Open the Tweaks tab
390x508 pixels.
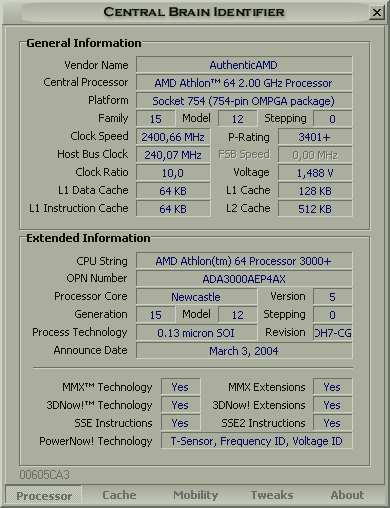pyautogui.click(x=272, y=495)
